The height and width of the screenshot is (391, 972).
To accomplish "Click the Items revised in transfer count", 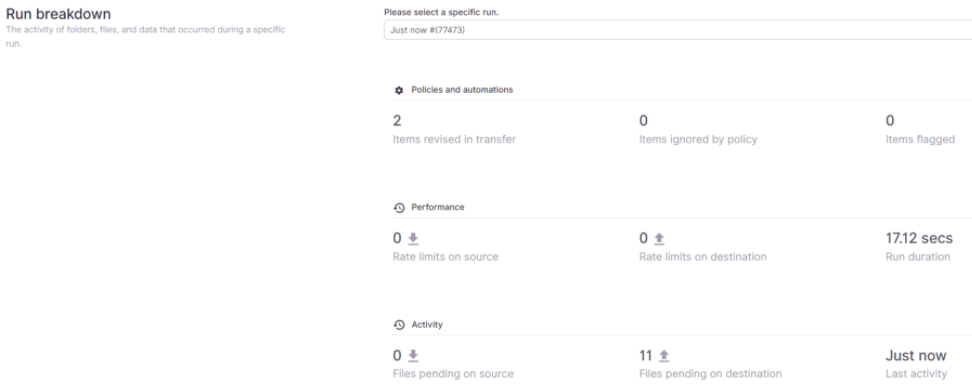I will [x=397, y=121].
